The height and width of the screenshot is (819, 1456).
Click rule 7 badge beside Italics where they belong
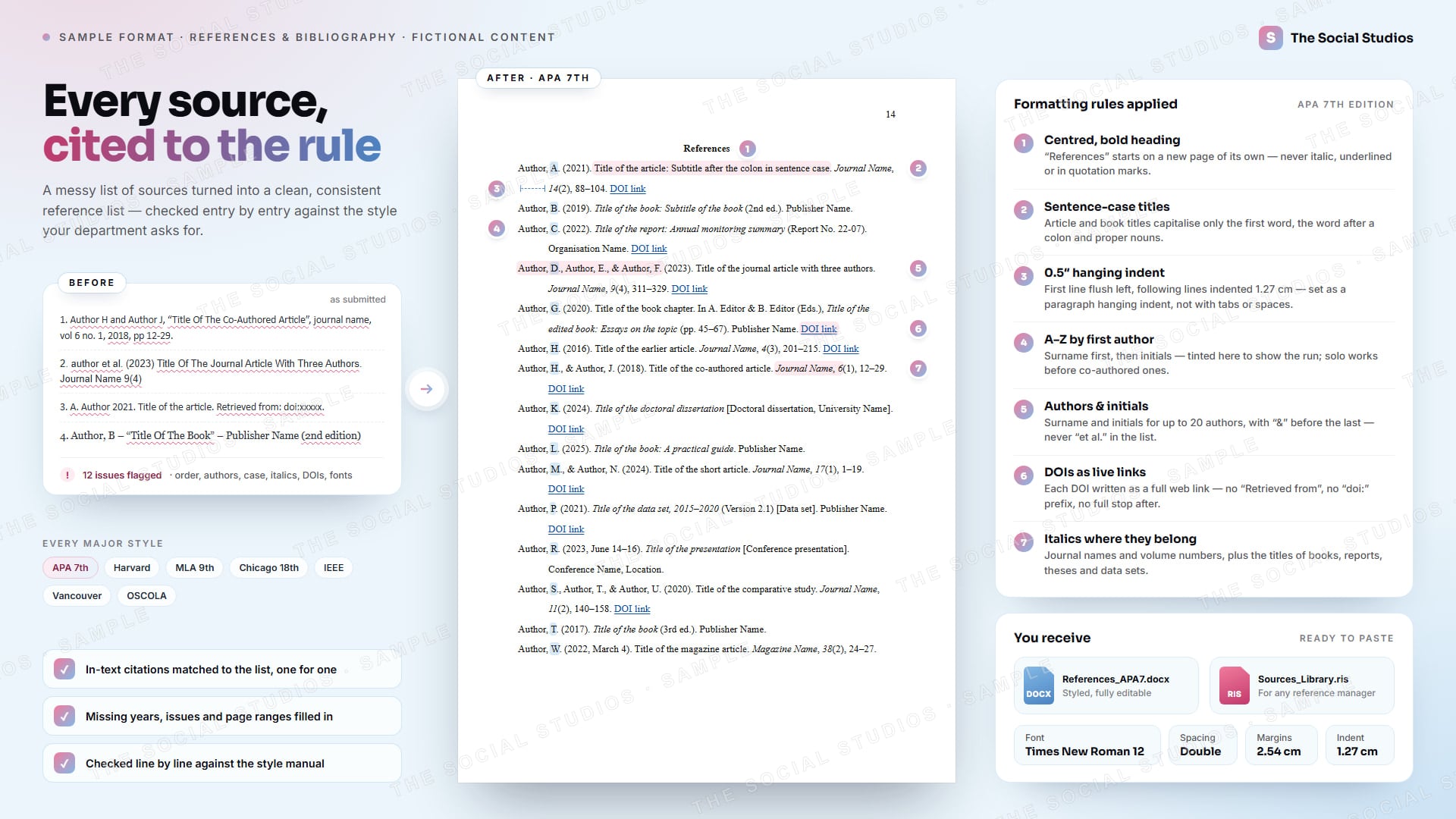(x=1023, y=542)
